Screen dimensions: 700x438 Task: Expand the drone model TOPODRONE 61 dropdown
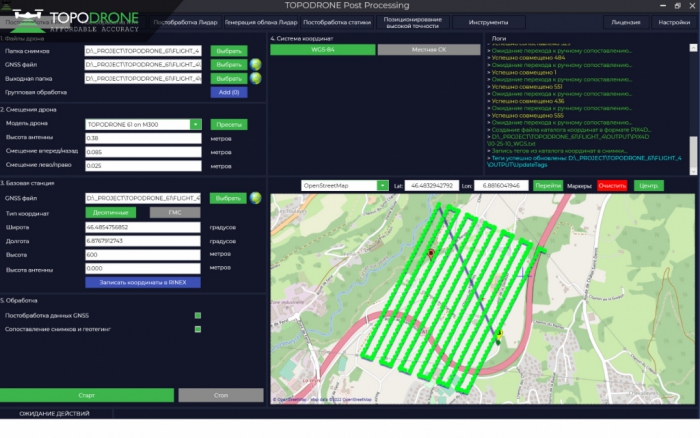pos(196,125)
